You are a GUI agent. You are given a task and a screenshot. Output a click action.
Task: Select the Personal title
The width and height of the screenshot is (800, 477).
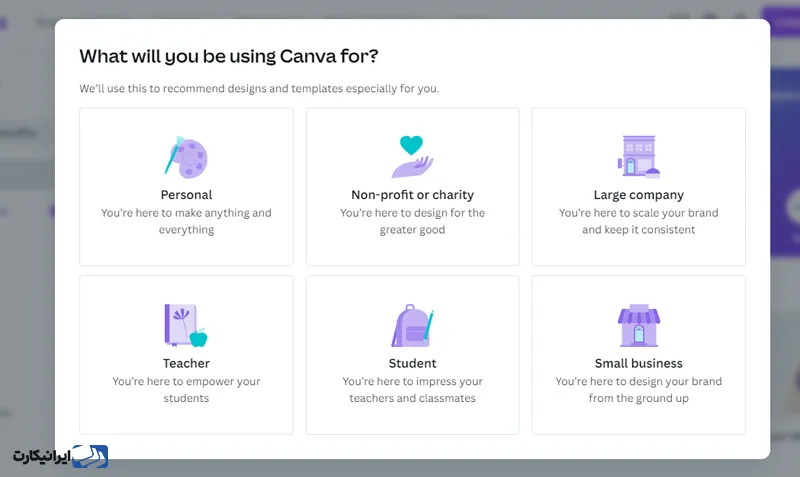coord(186,195)
